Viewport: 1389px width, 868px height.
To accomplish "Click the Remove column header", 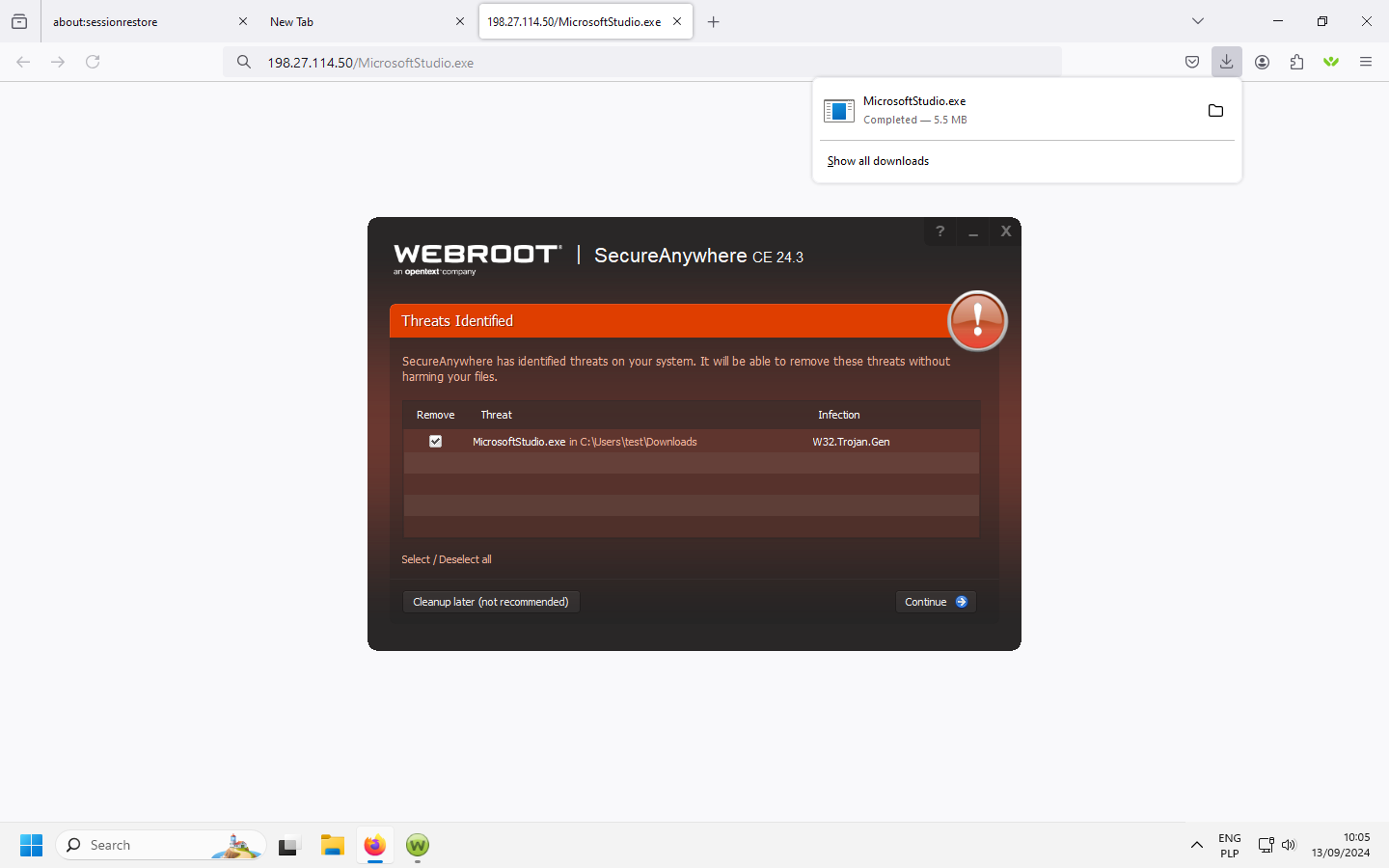I will pyautogui.click(x=435, y=415).
